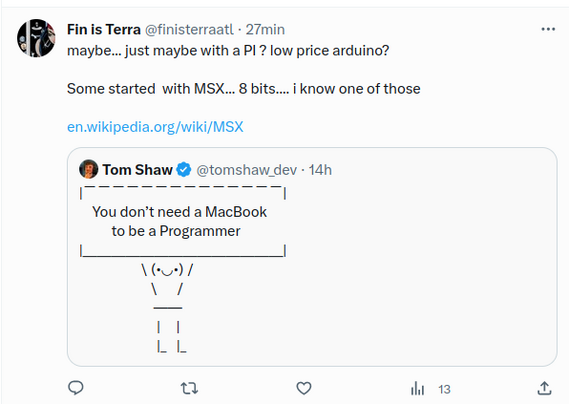569x404 pixels.
Task: Open the @finisterraatl handle
Action: pos(189,29)
